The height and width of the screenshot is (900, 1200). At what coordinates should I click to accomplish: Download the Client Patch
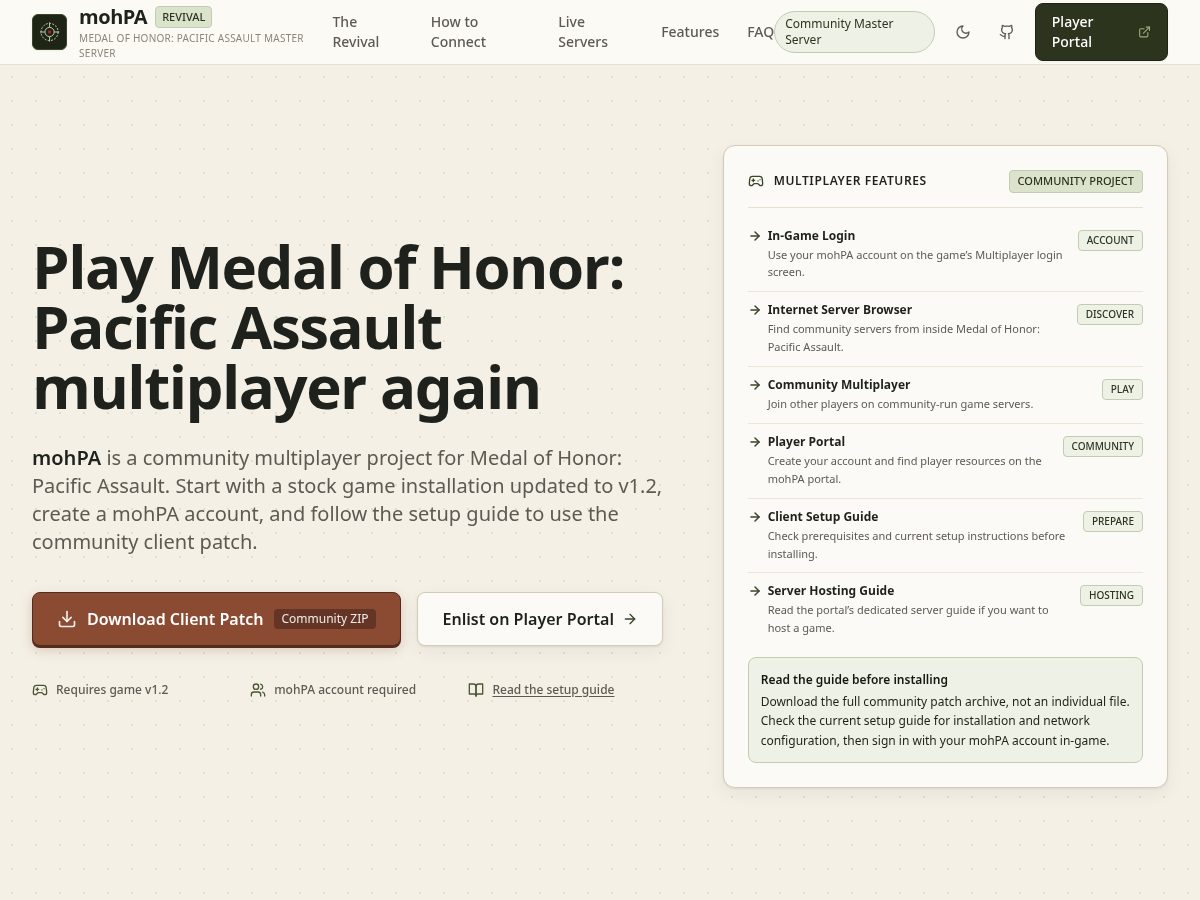216,619
